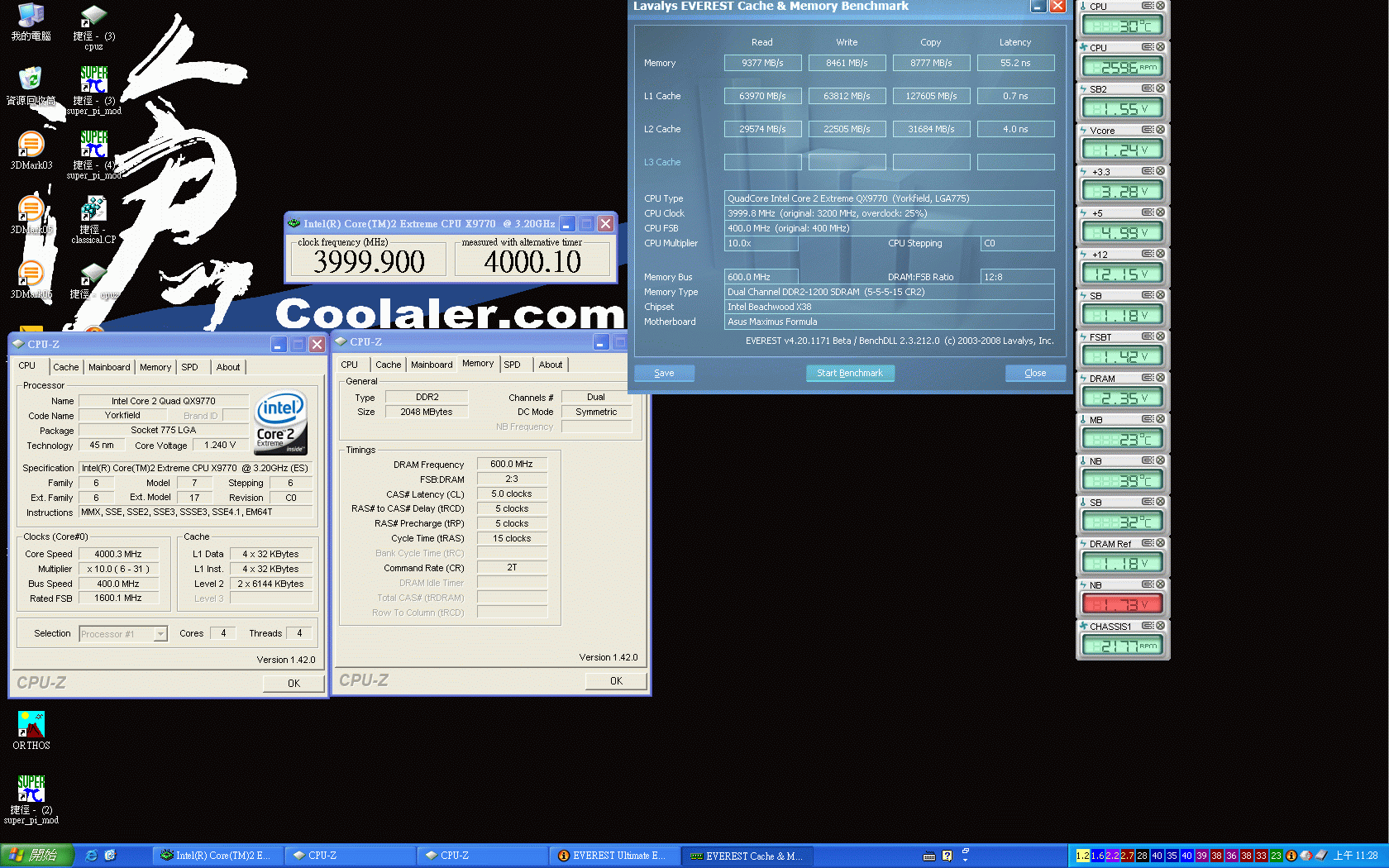
Task: Select the ORTHOS desktop icon
Action: (x=31, y=730)
